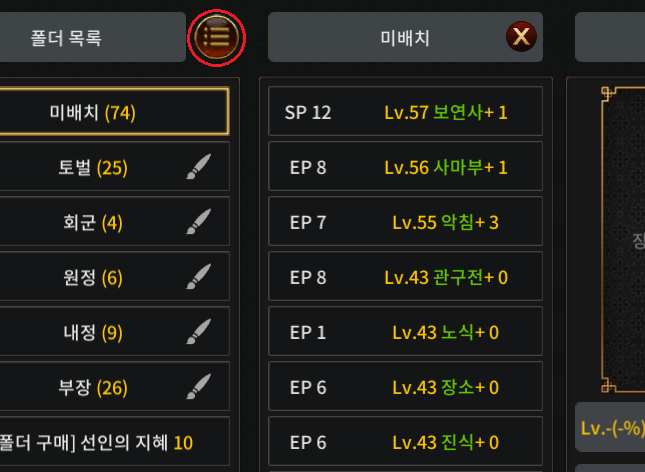Select general Lv.57 보연사+1
Viewport: 645px width, 472px height.
[405, 111]
